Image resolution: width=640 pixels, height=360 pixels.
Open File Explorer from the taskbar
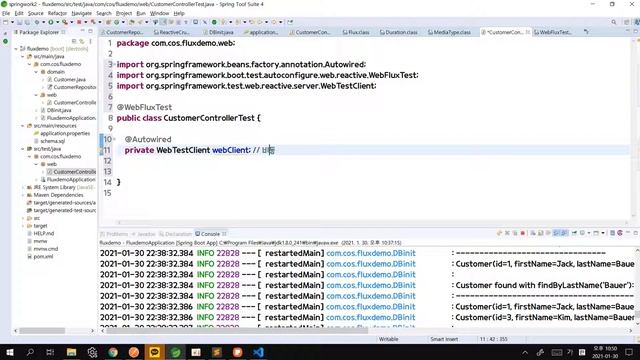(71, 352)
